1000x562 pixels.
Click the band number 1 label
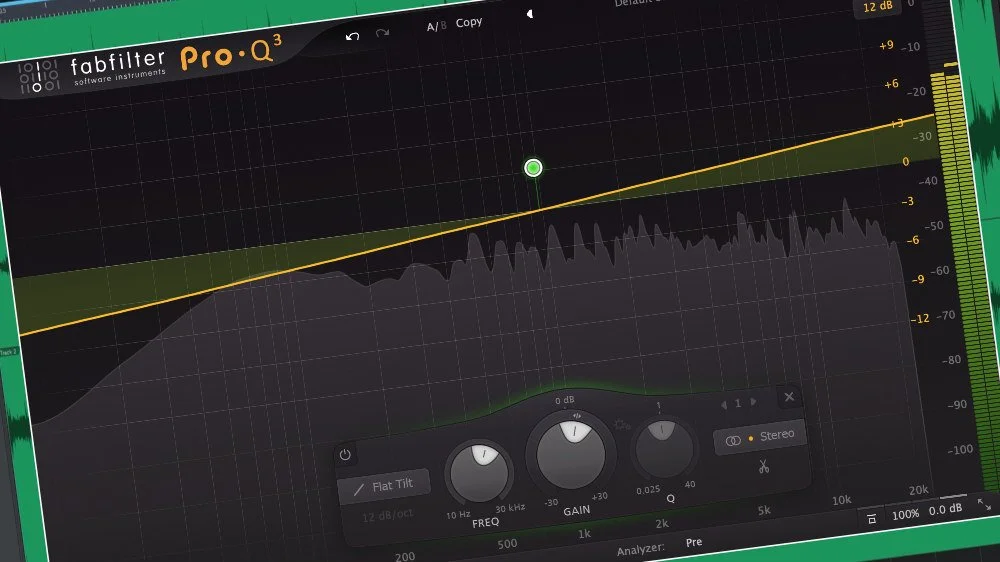[x=738, y=403]
